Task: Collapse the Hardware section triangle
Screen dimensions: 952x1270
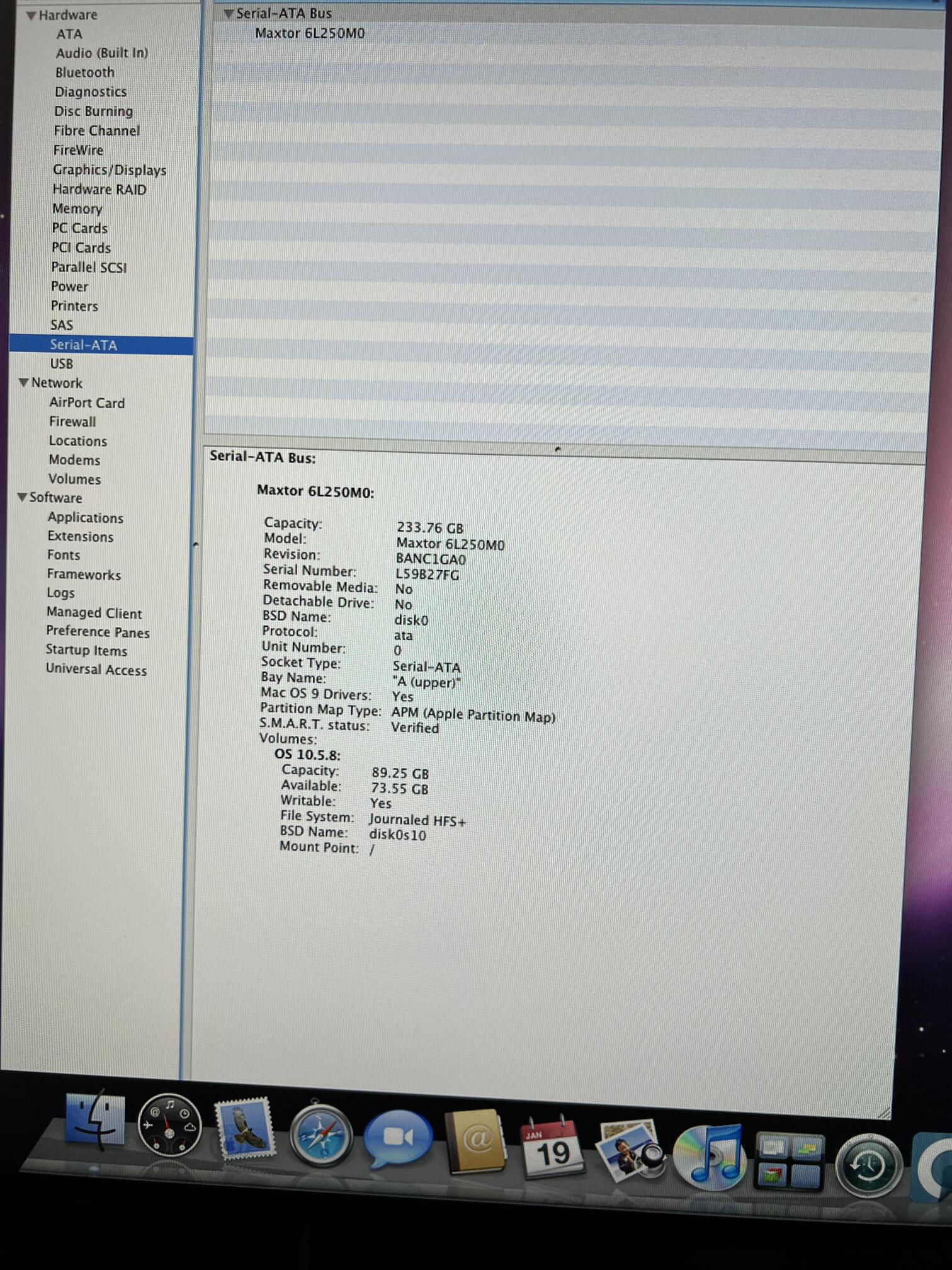Action: coord(30,16)
